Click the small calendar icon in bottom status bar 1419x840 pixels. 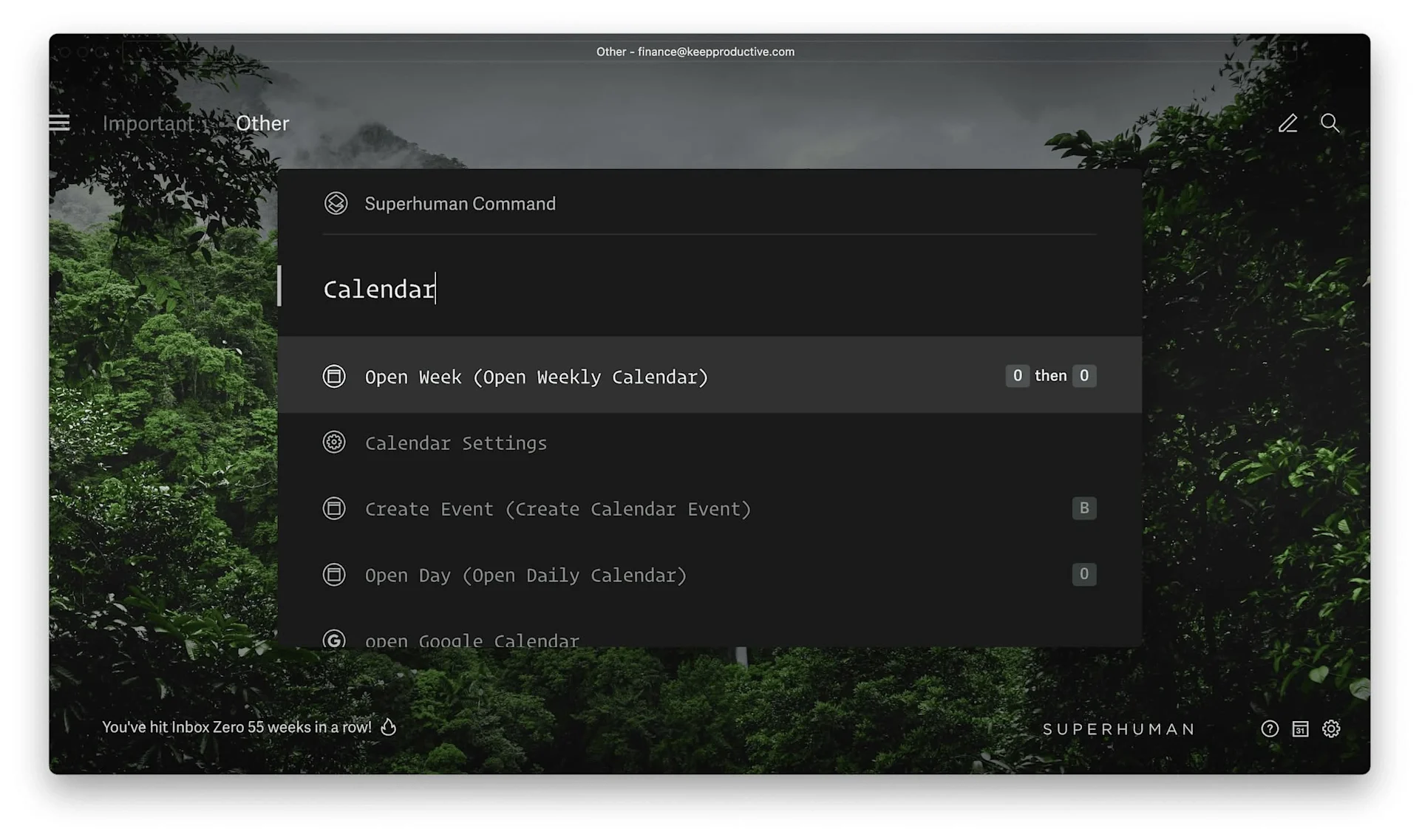pyautogui.click(x=1300, y=728)
